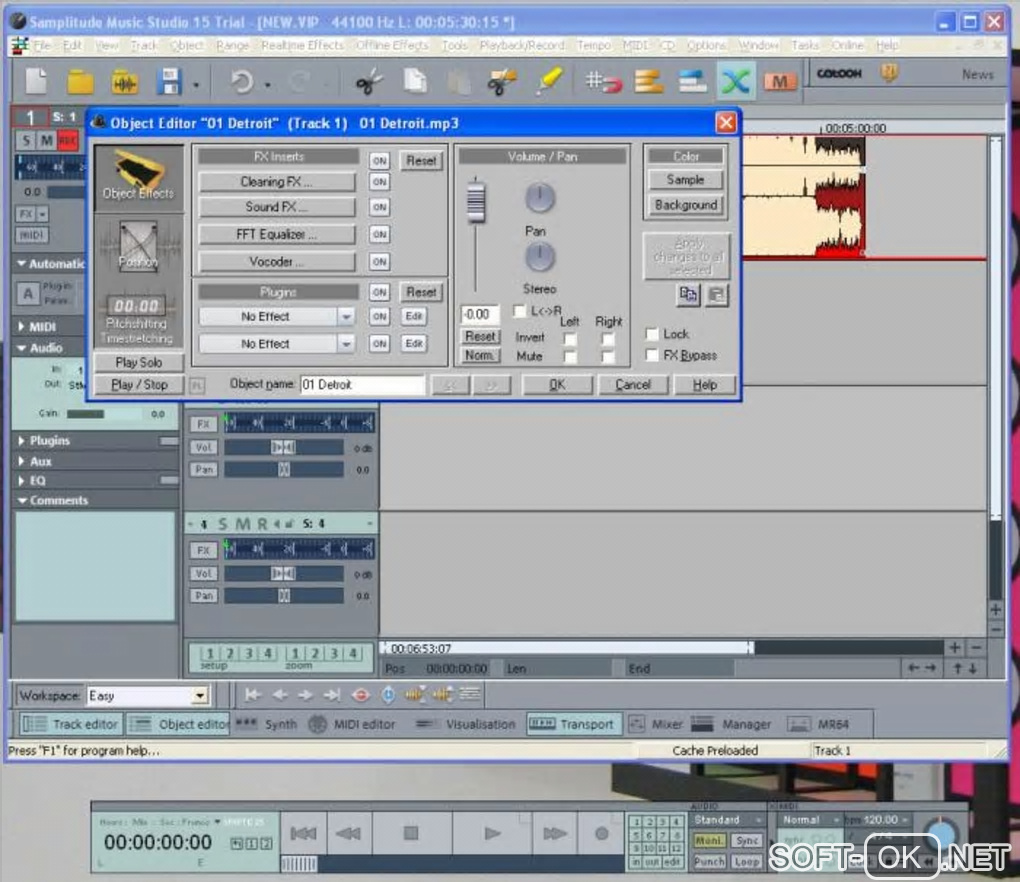Save the project with the floppy disk icon
The image size is (1020, 882).
click(x=168, y=83)
